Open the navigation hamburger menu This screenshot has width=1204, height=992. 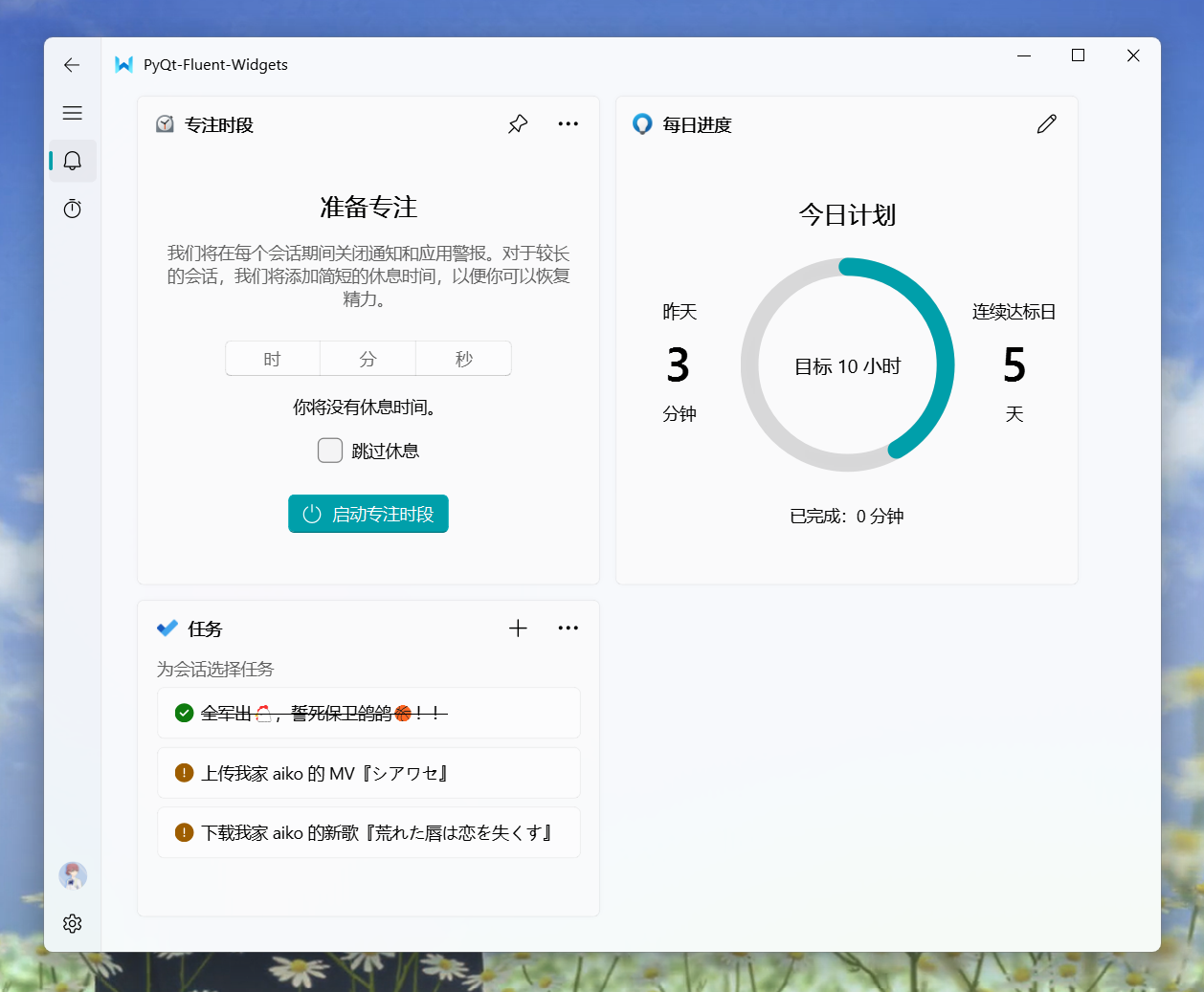click(72, 113)
